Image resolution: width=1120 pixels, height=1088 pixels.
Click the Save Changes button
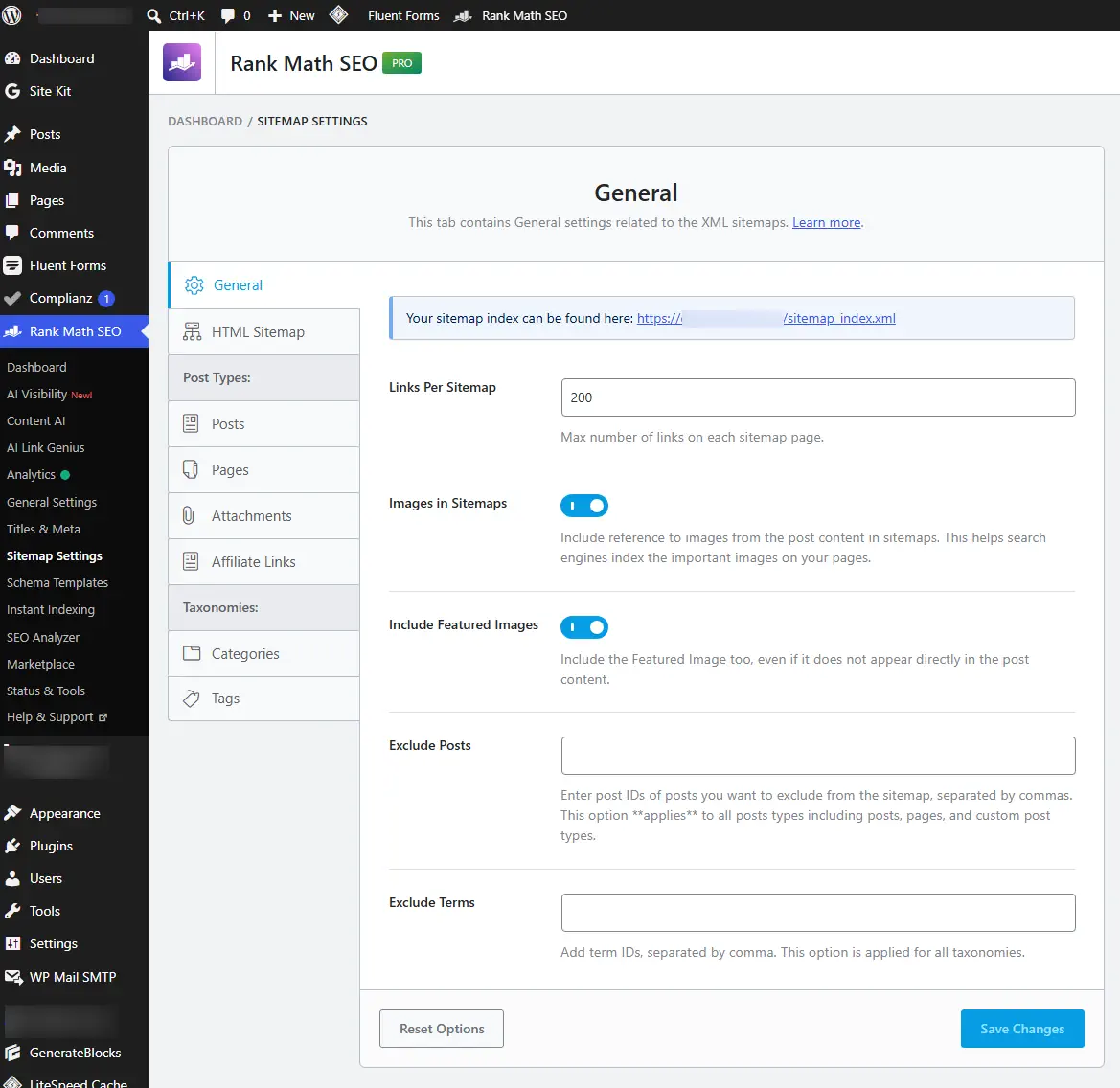click(x=1022, y=1029)
